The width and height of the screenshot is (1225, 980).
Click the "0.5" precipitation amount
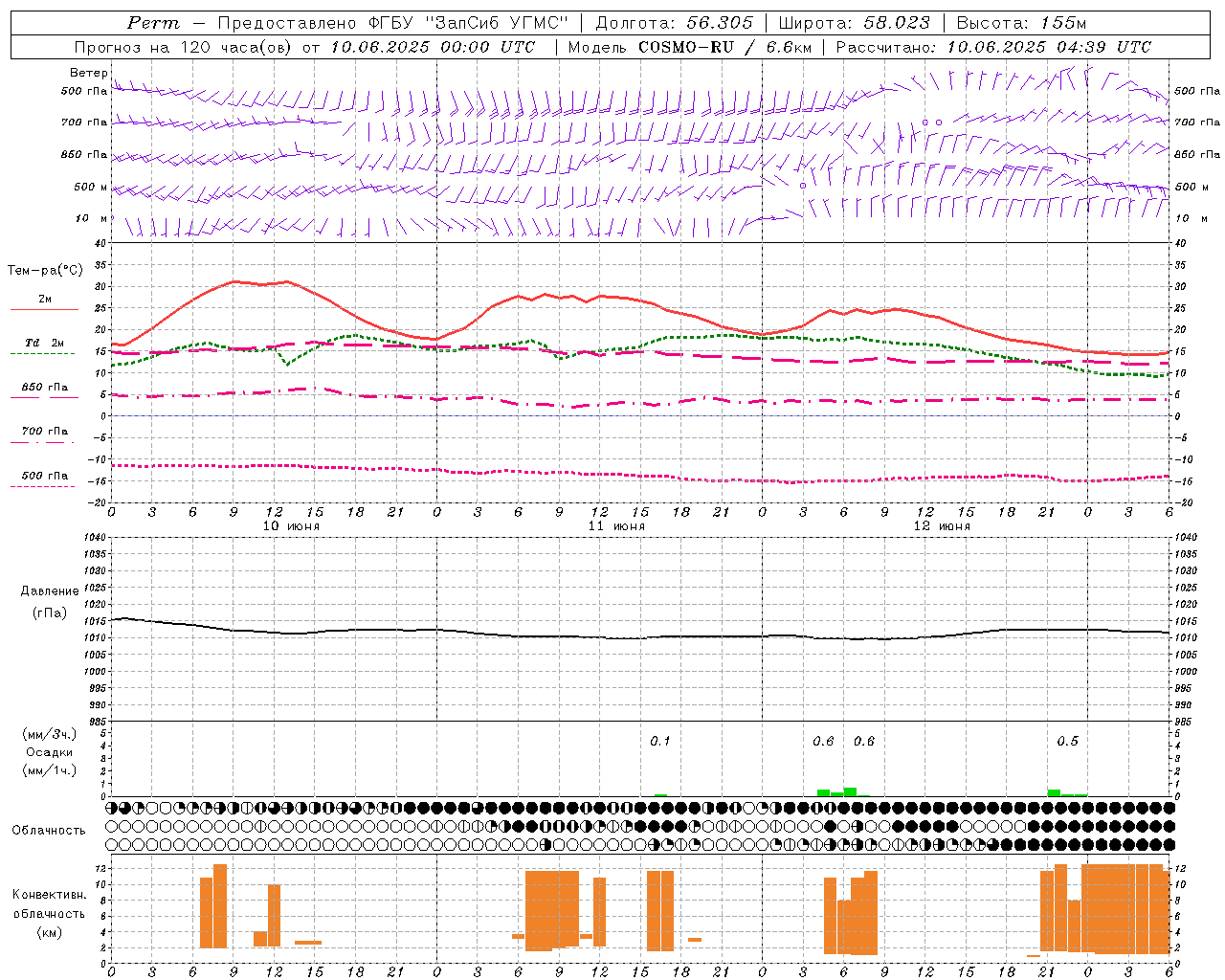(1067, 742)
